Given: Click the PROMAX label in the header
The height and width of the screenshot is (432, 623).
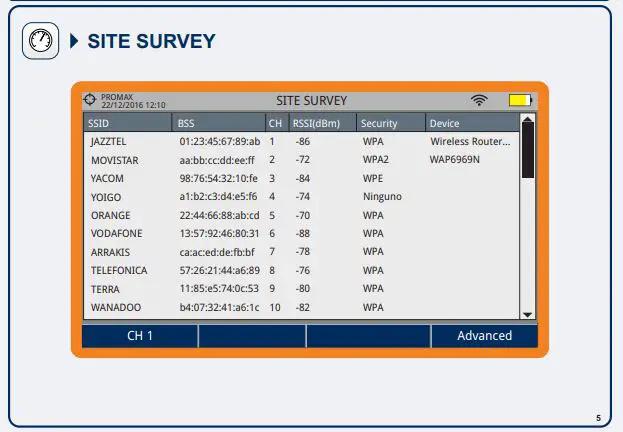Looking at the screenshot, I should (117, 97).
